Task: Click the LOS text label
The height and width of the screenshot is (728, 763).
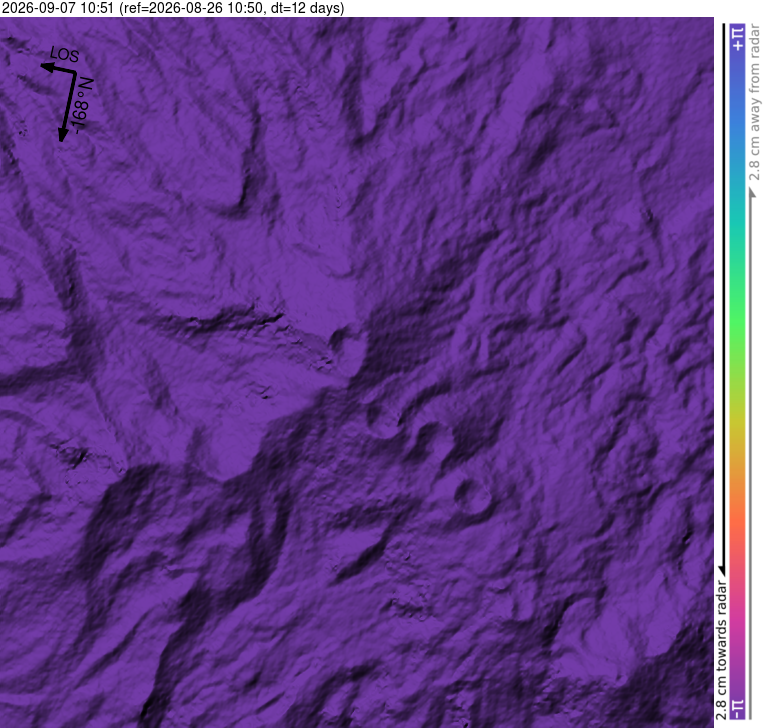Action: pyautogui.click(x=65, y=55)
